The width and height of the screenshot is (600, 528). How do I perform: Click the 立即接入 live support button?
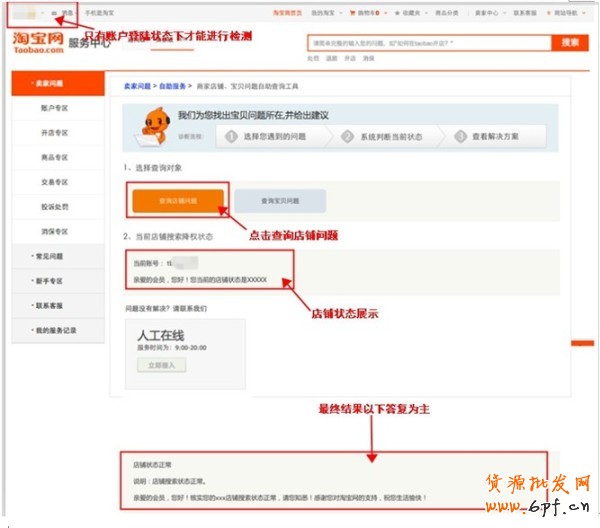tap(161, 366)
